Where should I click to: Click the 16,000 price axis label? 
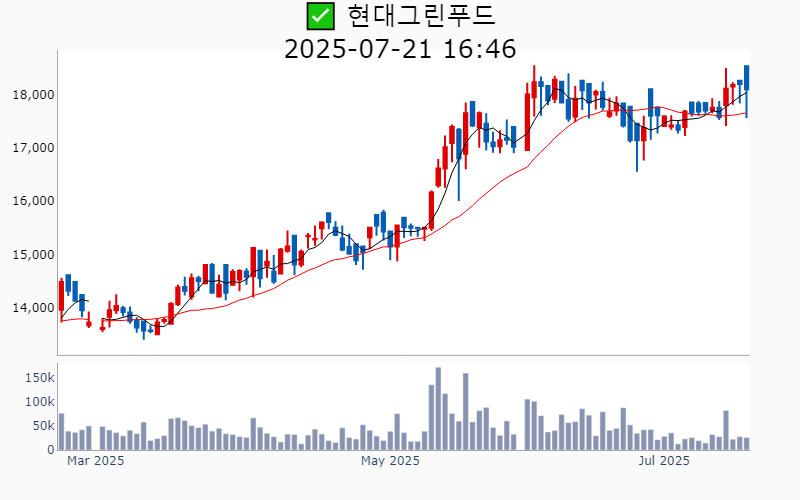pos(33,201)
